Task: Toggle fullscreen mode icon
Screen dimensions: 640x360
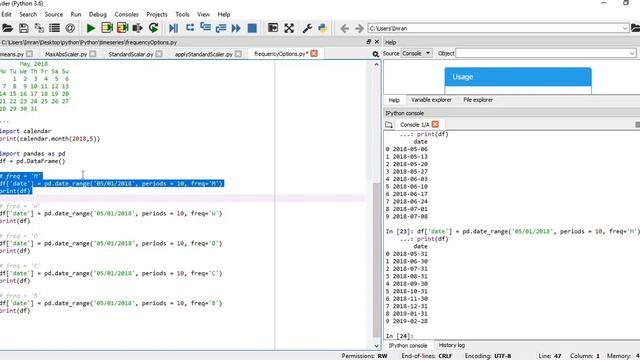Action: coord(289,28)
